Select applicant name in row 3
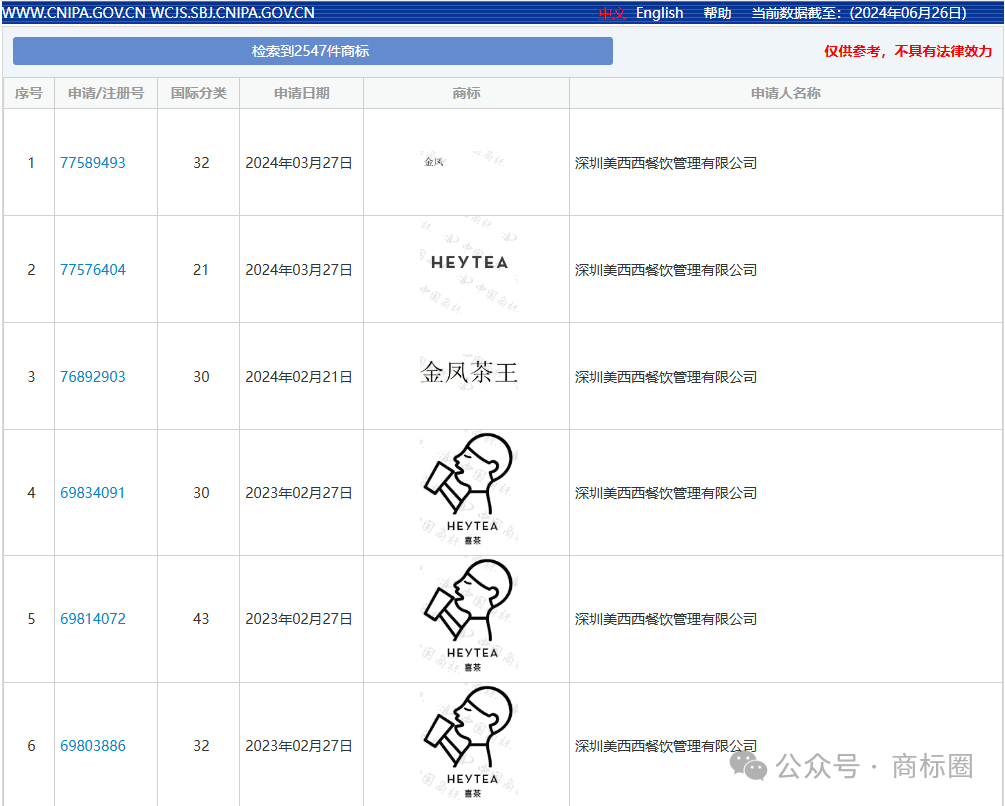 (x=666, y=377)
